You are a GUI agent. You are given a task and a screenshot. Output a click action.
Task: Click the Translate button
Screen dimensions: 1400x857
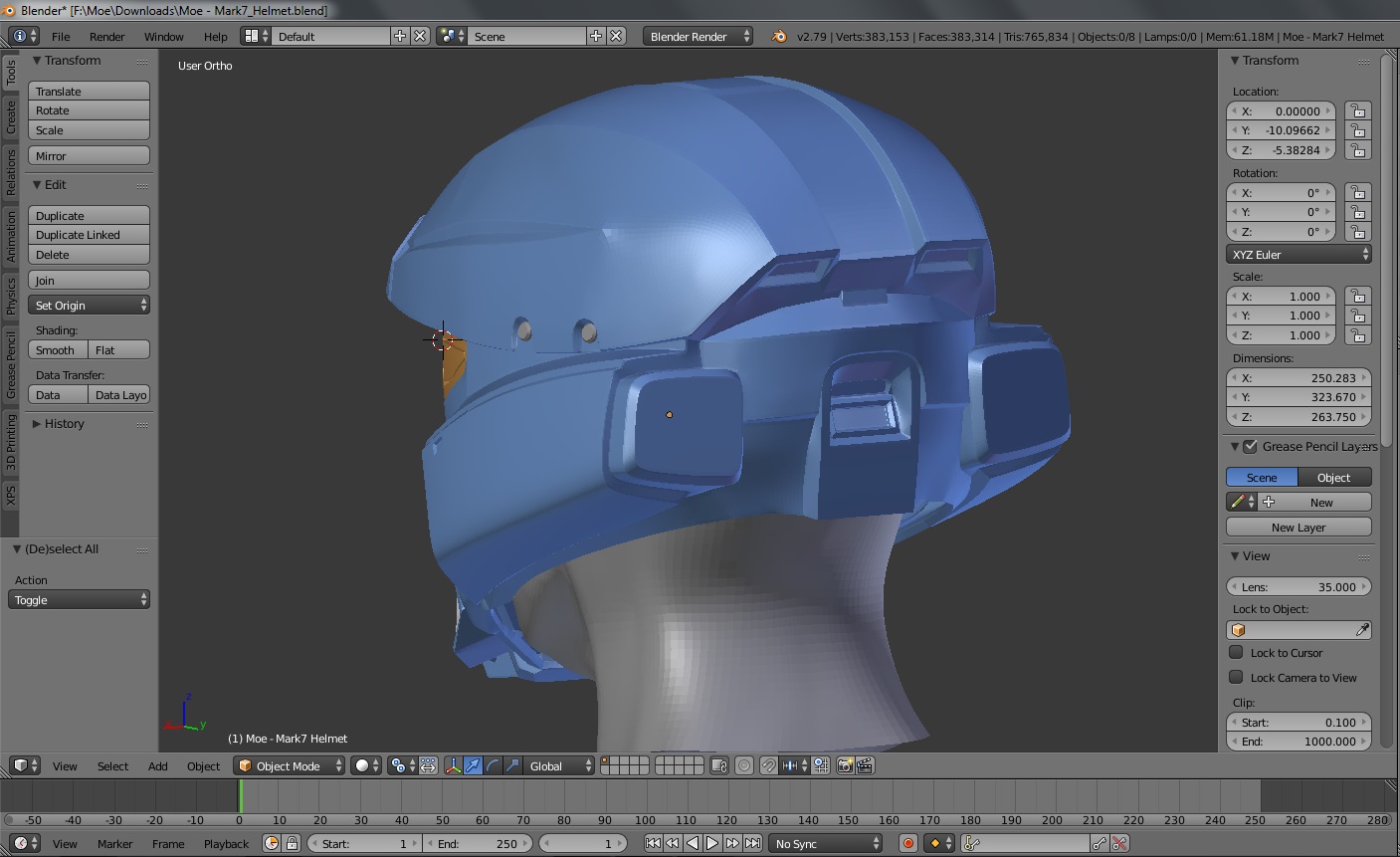[89, 91]
